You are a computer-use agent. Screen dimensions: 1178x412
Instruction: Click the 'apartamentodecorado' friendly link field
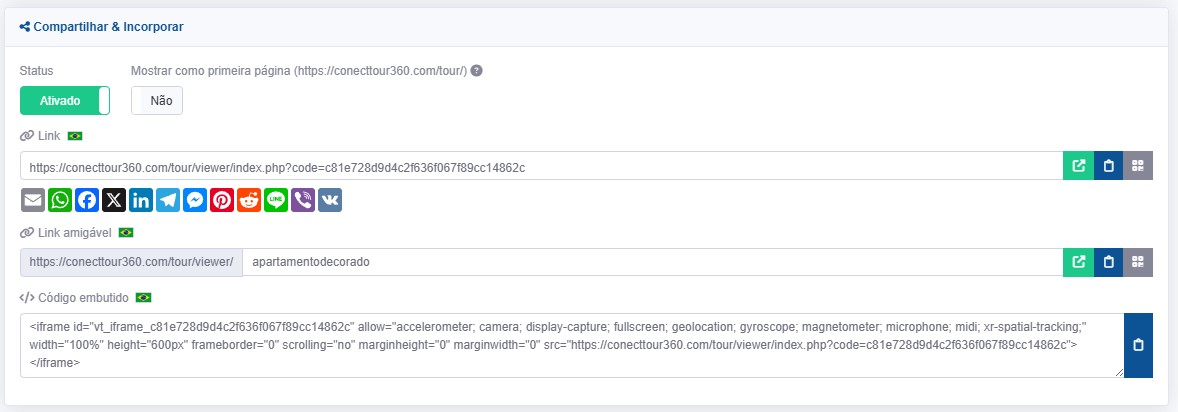[650, 262]
